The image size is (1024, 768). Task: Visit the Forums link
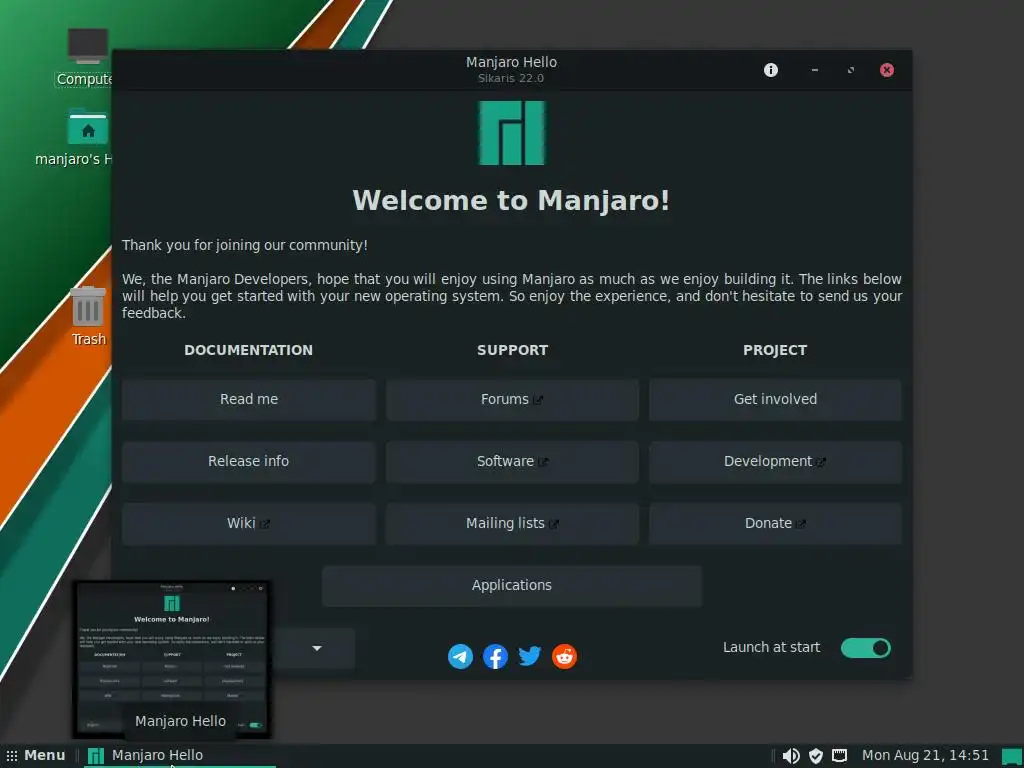(512, 399)
